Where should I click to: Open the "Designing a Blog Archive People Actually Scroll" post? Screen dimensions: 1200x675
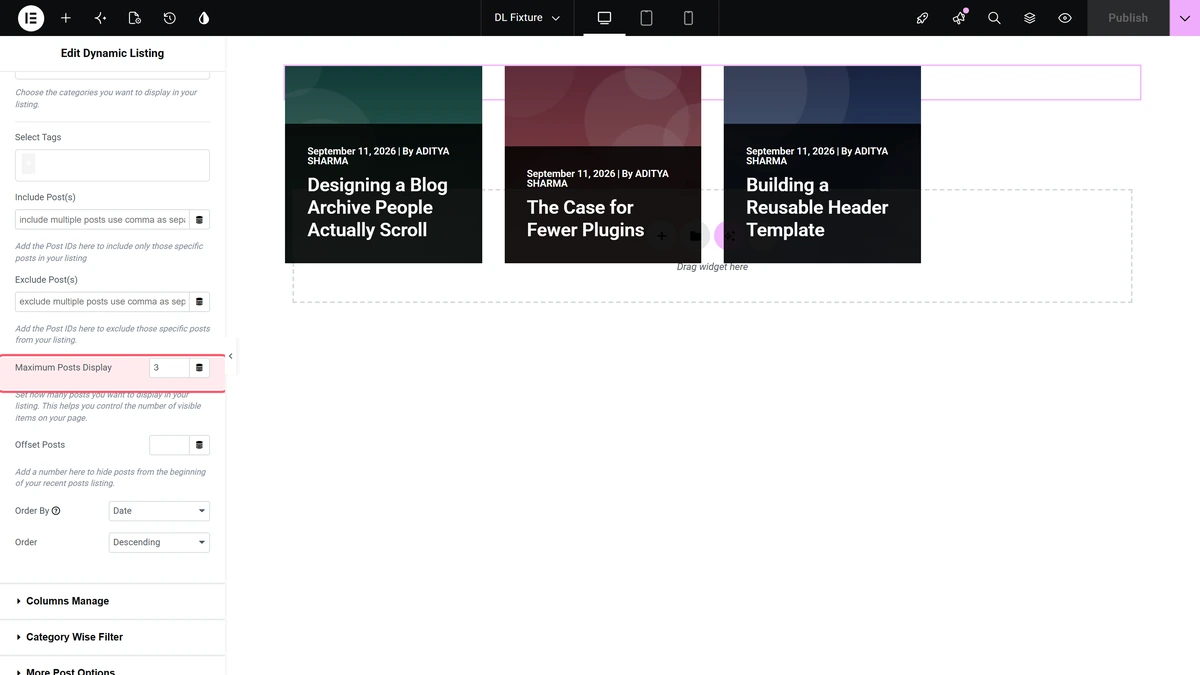pyautogui.click(x=377, y=207)
